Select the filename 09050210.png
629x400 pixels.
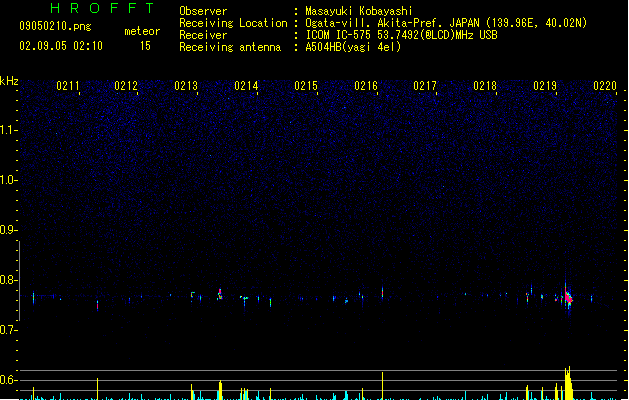pyautogui.click(x=55, y=26)
